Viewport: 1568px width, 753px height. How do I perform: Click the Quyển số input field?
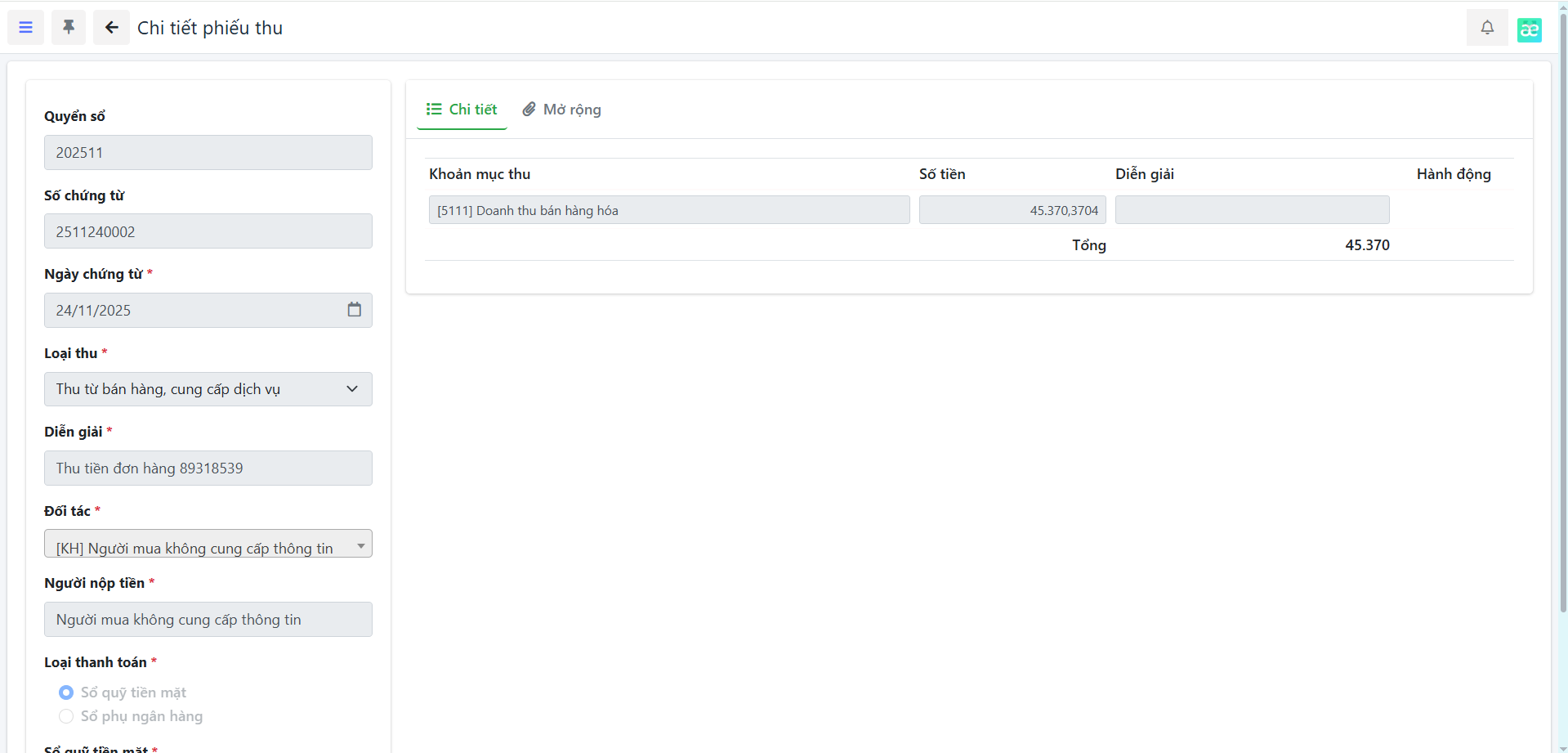208,153
